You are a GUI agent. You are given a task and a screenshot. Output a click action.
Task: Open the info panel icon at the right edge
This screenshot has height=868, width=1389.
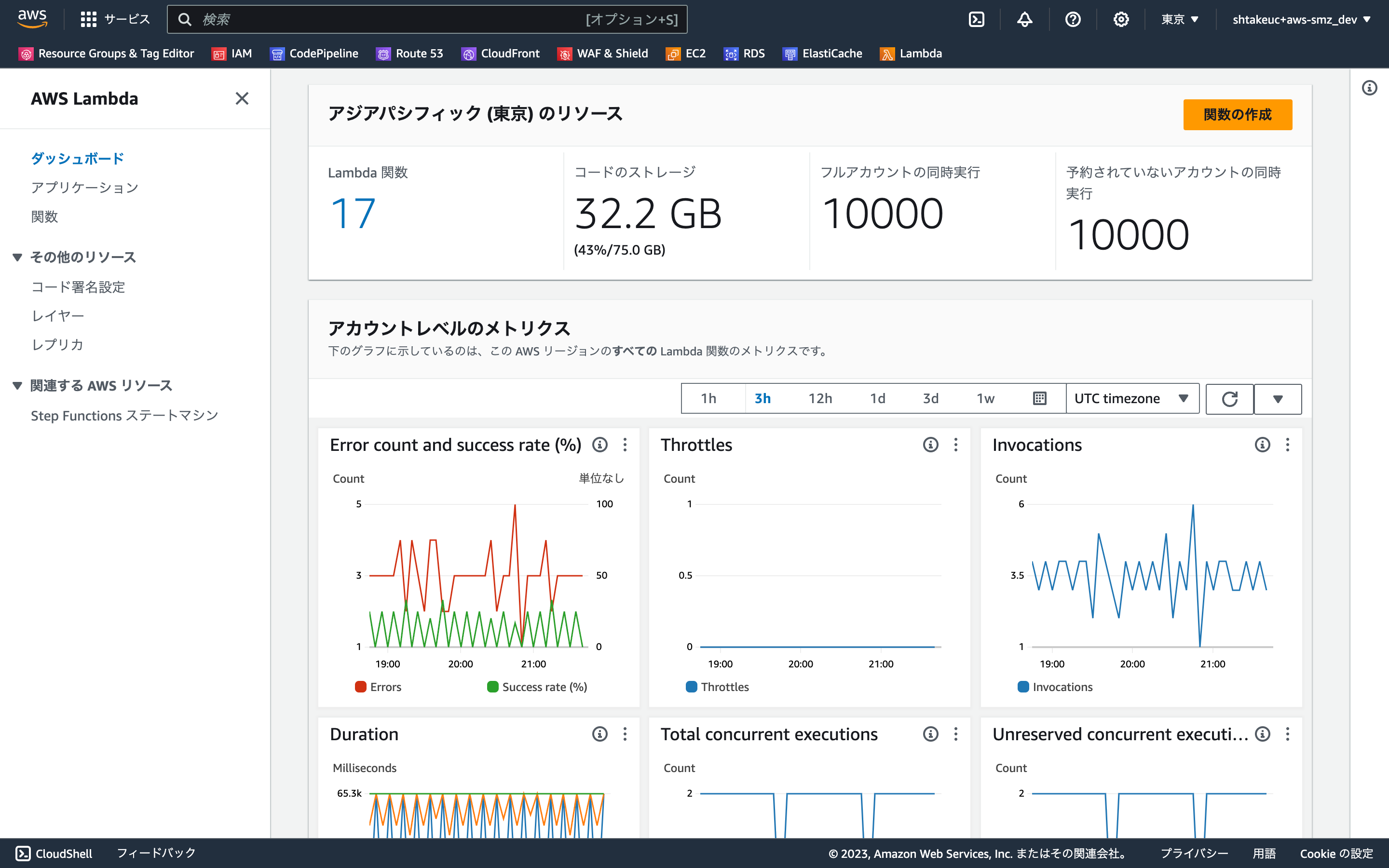[1370, 88]
